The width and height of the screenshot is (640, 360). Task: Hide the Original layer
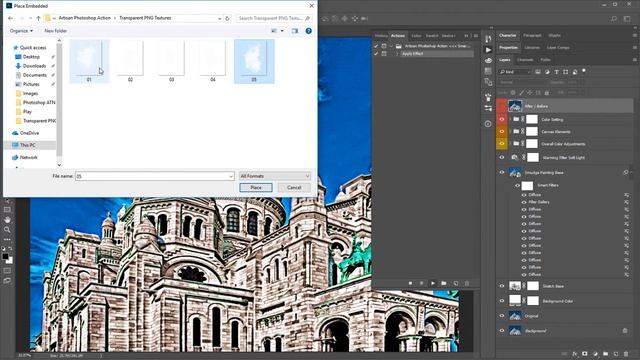(x=502, y=316)
